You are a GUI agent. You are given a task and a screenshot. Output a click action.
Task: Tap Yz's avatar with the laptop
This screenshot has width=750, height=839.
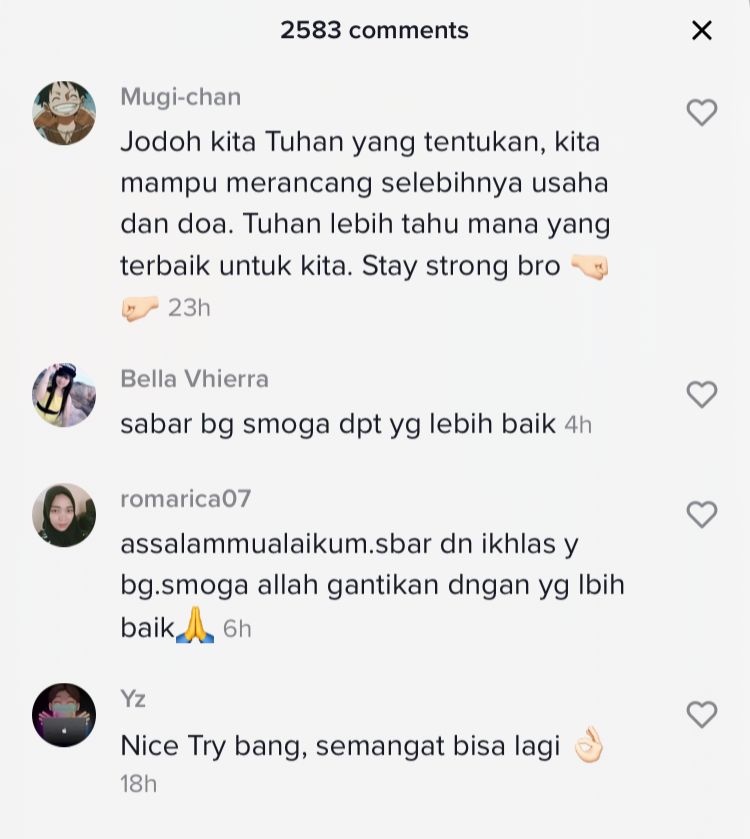tap(64, 715)
